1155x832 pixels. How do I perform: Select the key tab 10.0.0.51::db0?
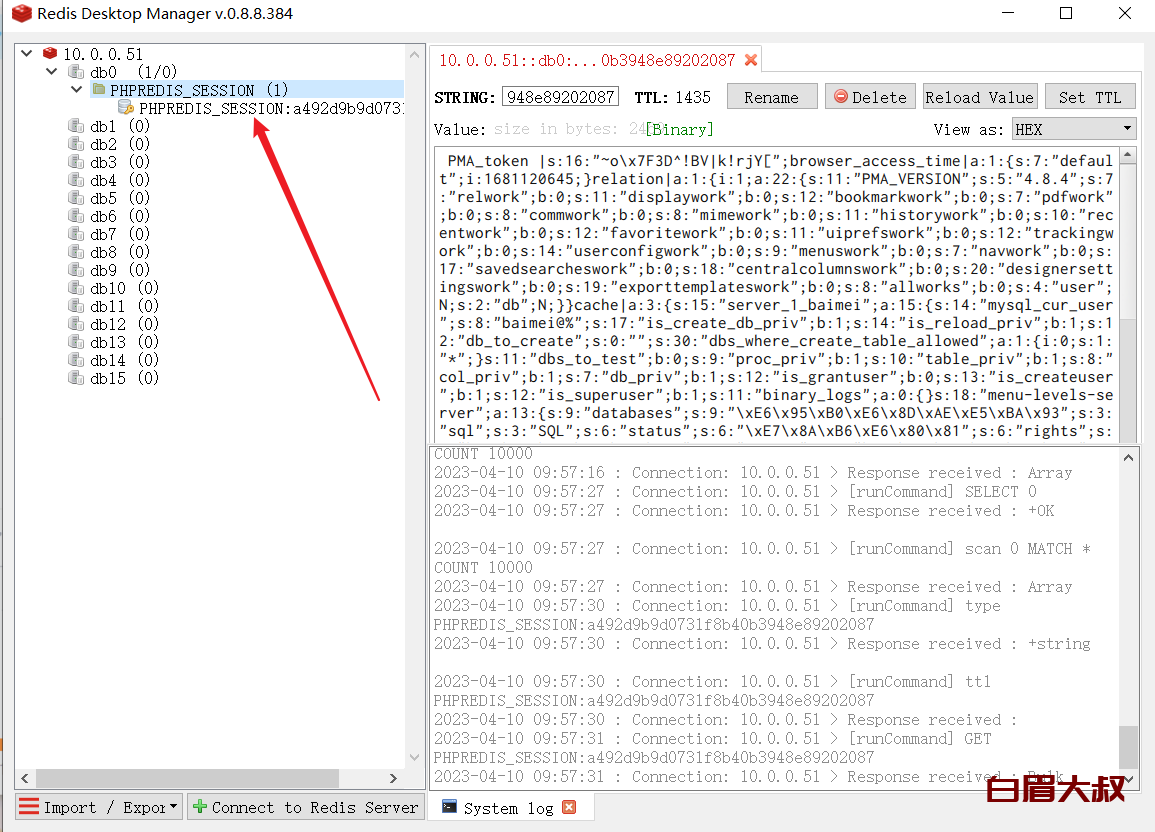(x=595, y=60)
